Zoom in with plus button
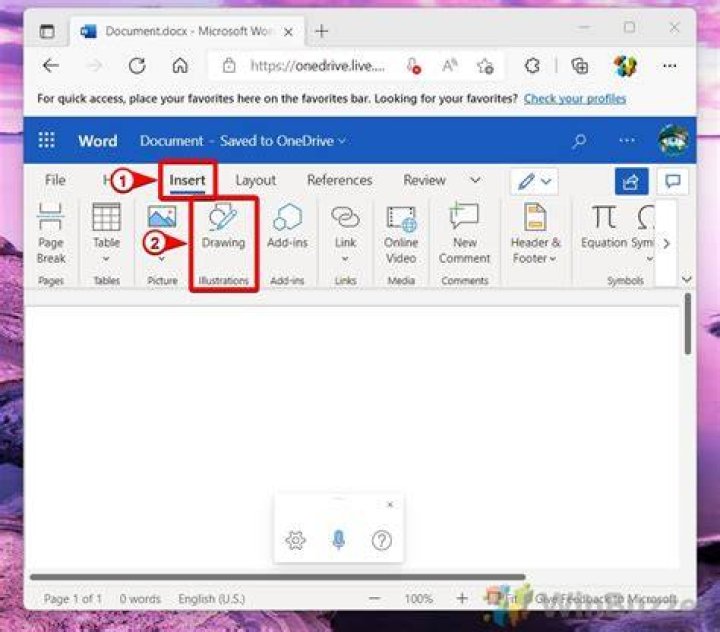 (x=462, y=598)
